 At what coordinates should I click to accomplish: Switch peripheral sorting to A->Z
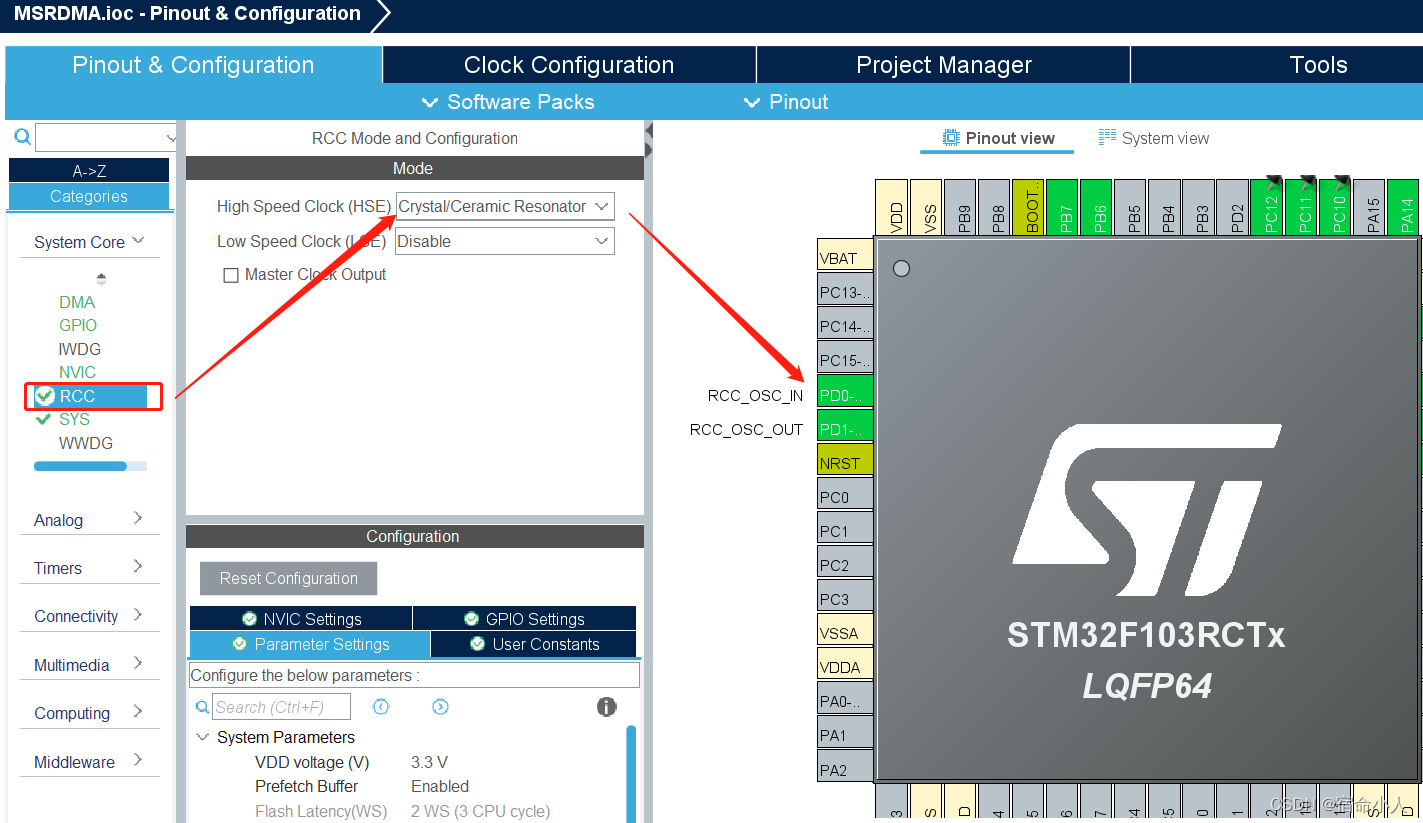click(x=89, y=169)
